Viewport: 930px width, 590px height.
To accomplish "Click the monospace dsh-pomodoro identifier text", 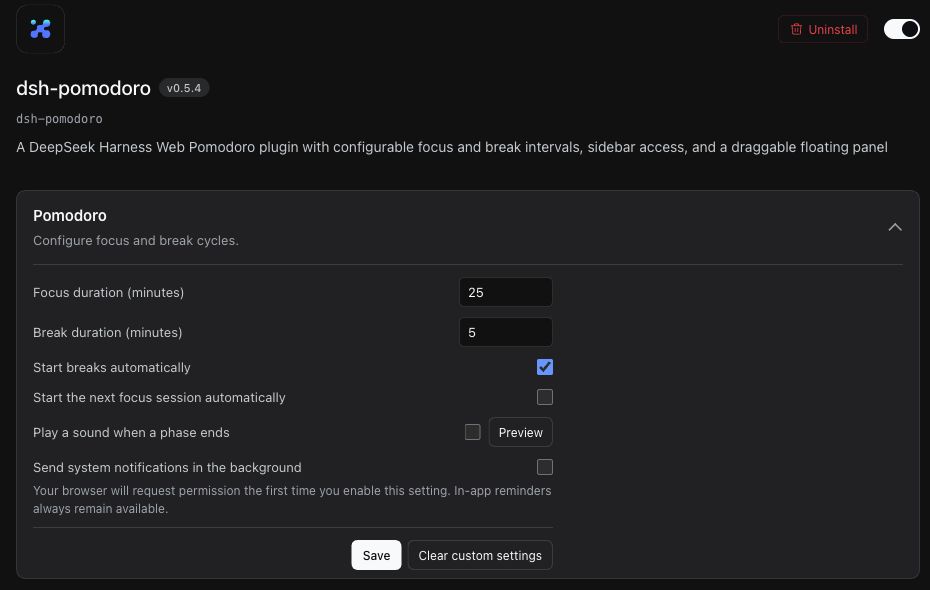I will (59, 119).
